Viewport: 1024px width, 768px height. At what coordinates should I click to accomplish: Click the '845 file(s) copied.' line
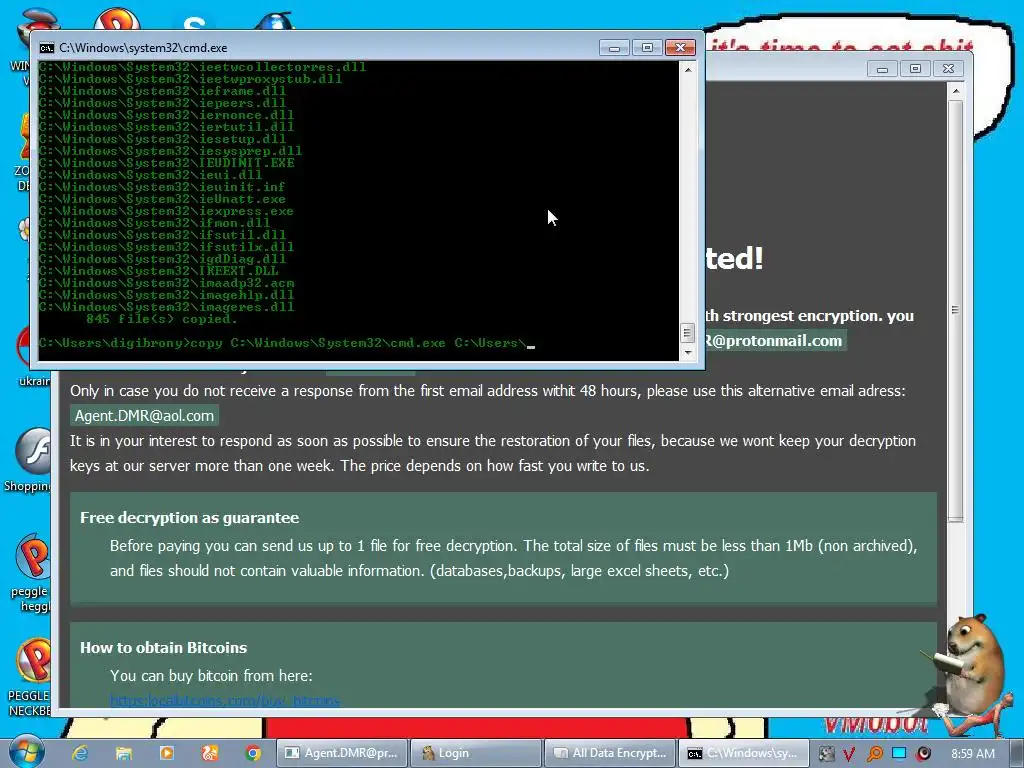[161, 319]
